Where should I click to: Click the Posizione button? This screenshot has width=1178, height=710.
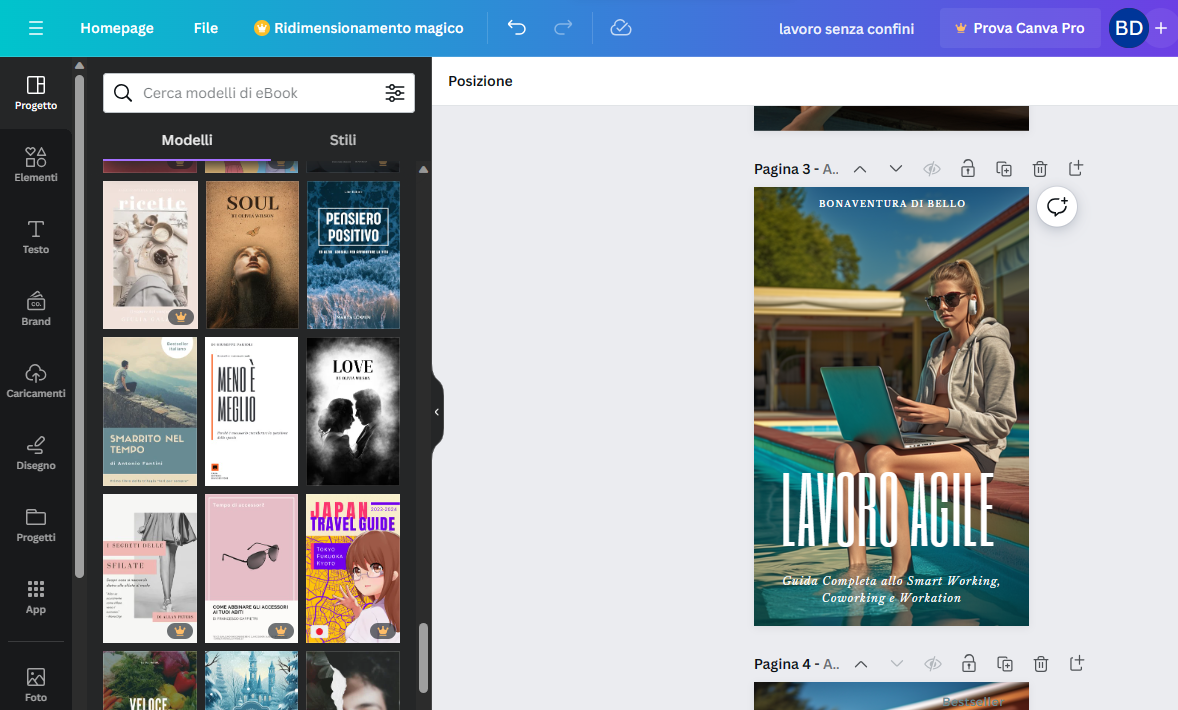click(x=480, y=81)
